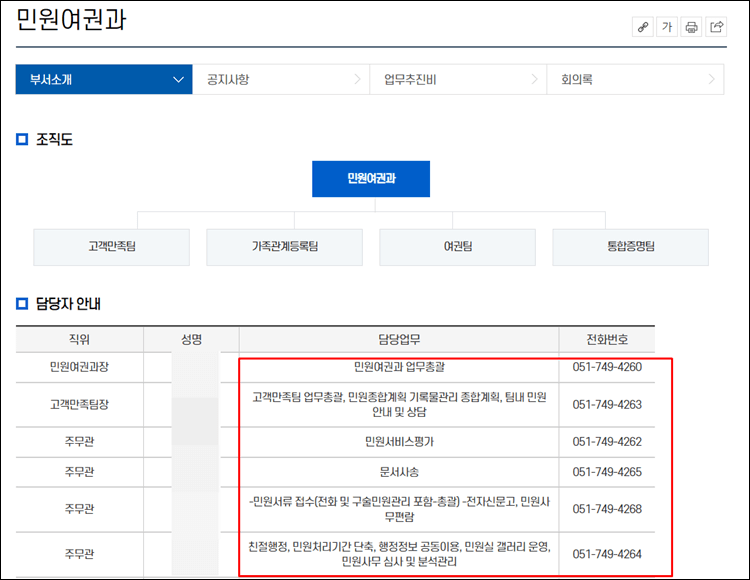Click the 담당자 안내 section heading
Viewport: 750px width, 580px height.
[68, 304]
